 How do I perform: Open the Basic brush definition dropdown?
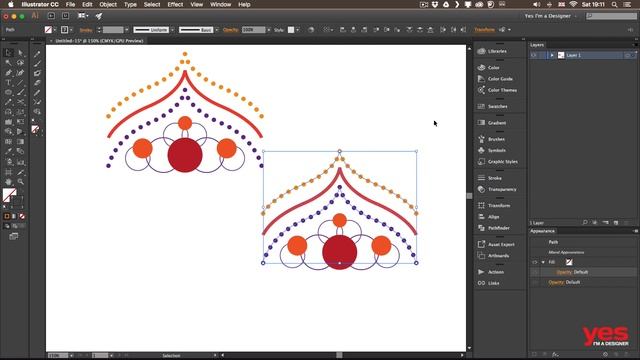(x=217, y=30)
